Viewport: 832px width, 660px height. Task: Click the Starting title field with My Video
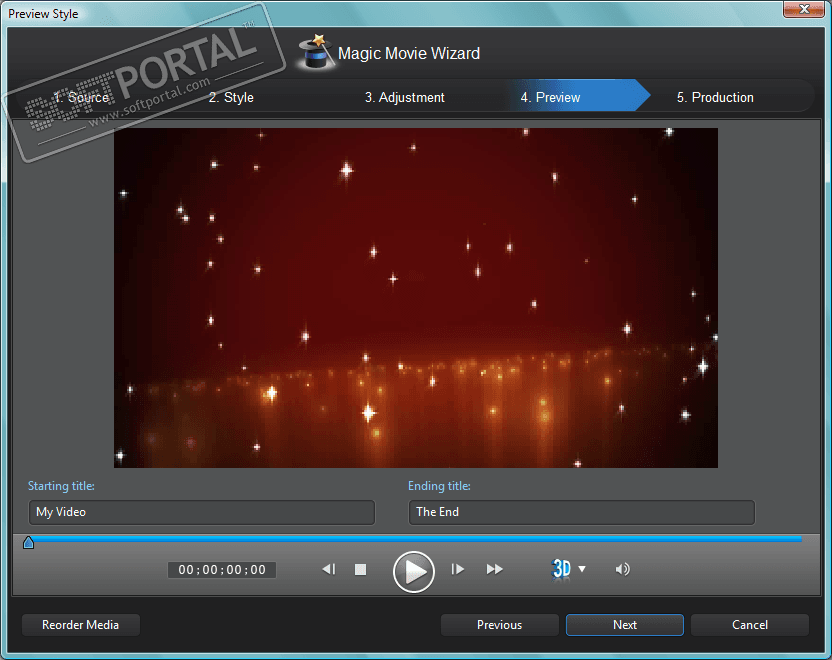(202, 512)
